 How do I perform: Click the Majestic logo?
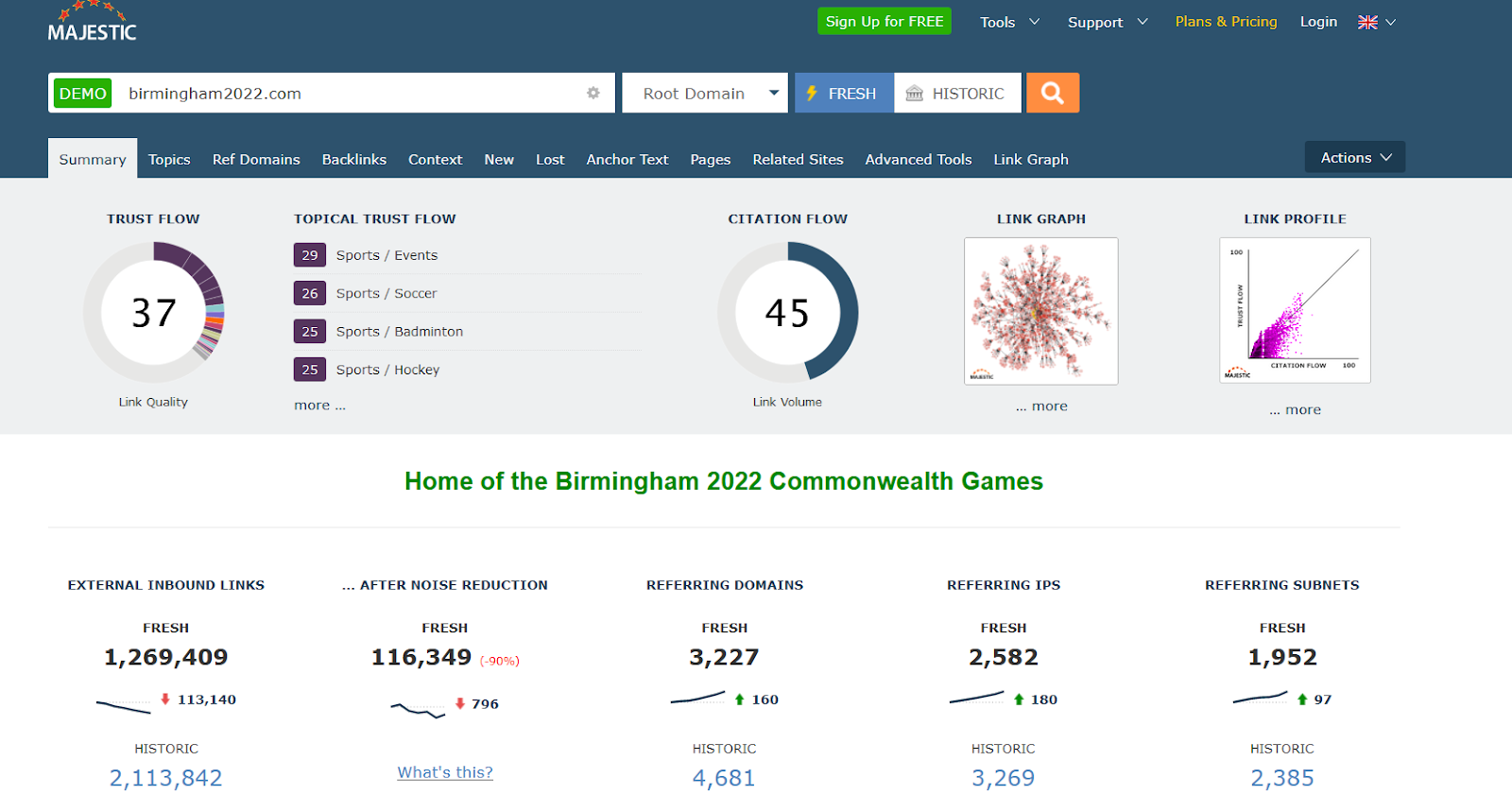tap(93, 22)
